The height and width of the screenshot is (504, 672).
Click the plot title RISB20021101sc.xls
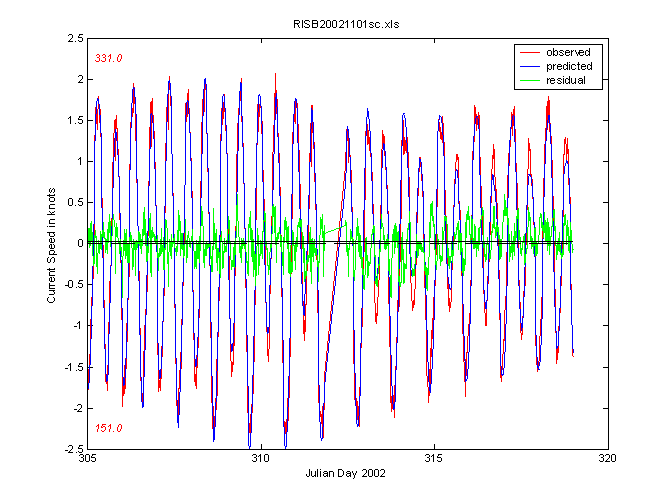pos(347,23)
